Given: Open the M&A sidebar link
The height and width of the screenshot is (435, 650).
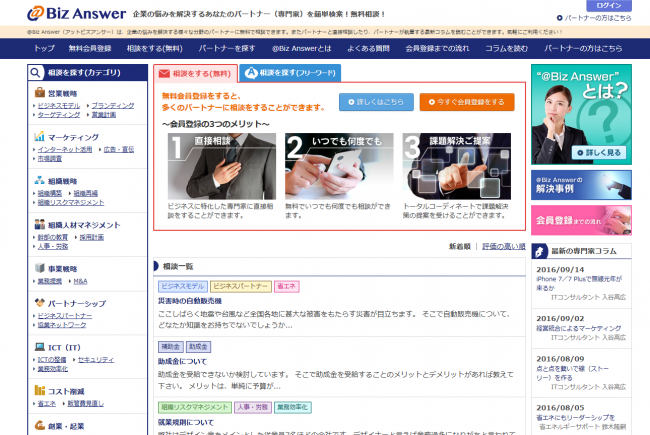Looking at the screenshot, I should (x=80, y=281).
